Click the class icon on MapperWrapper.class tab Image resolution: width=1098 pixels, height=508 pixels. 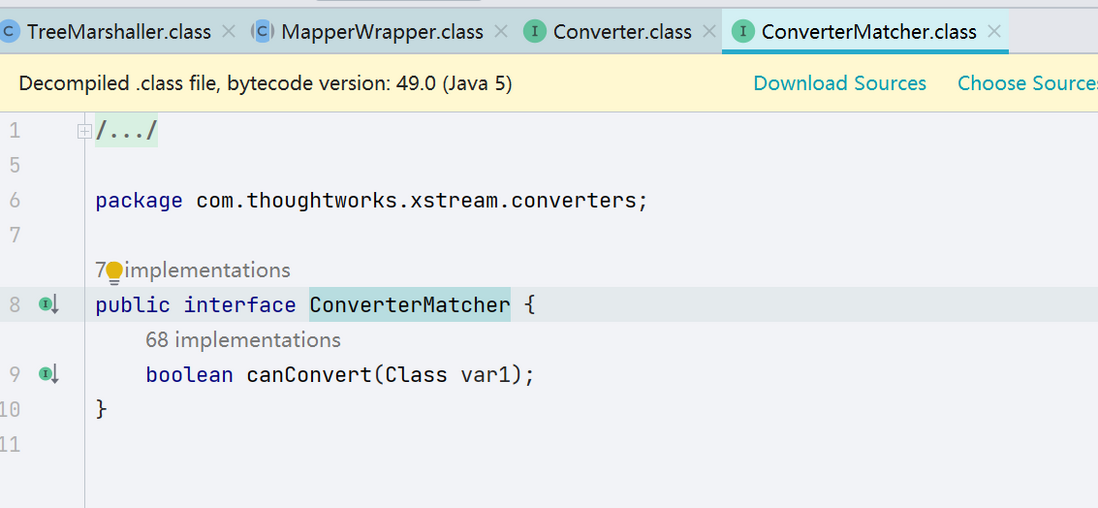[x=263, y=32]
